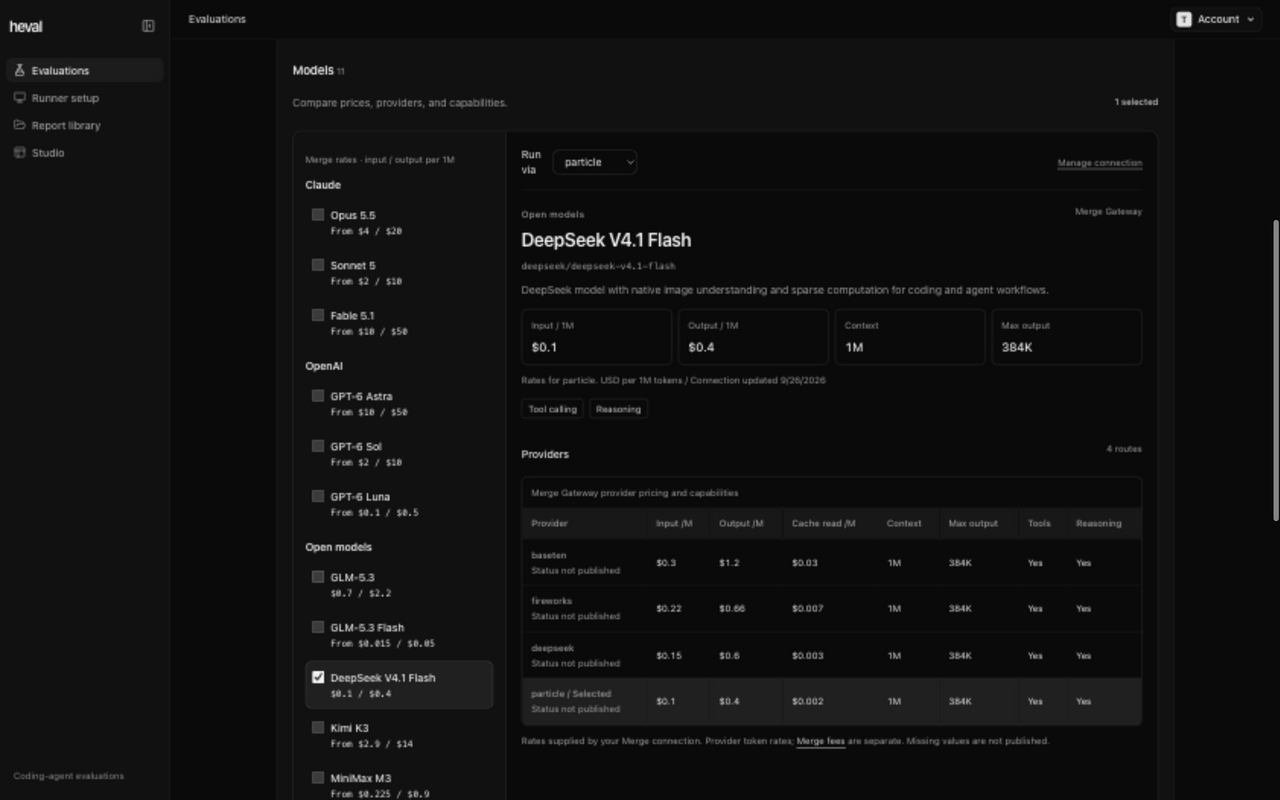The image size is (1280, 800).
Task: Open the Run via particle dropdown
Action: (595, 162)
